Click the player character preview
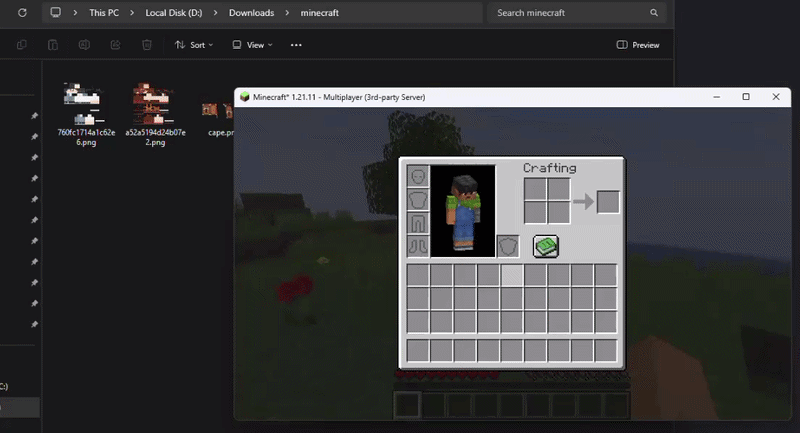This screenshot has height=433, width=800. [x=463, y=211]
